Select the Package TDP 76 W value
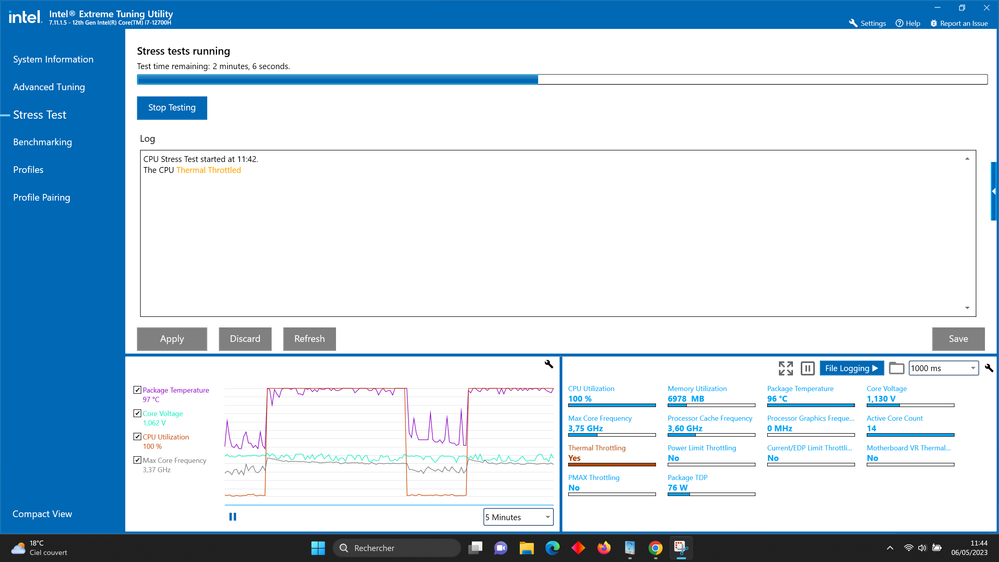The height and width of the screenshot is (562, 999). click(678, 488)
